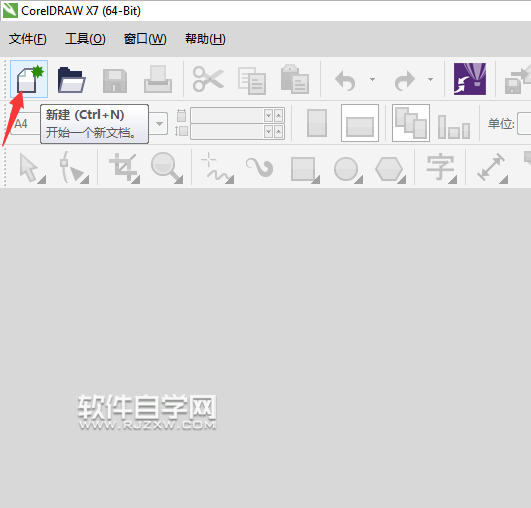531x508 pixels.
Task: Select the Zoom magnifier tool
Action: click(167, 167)
